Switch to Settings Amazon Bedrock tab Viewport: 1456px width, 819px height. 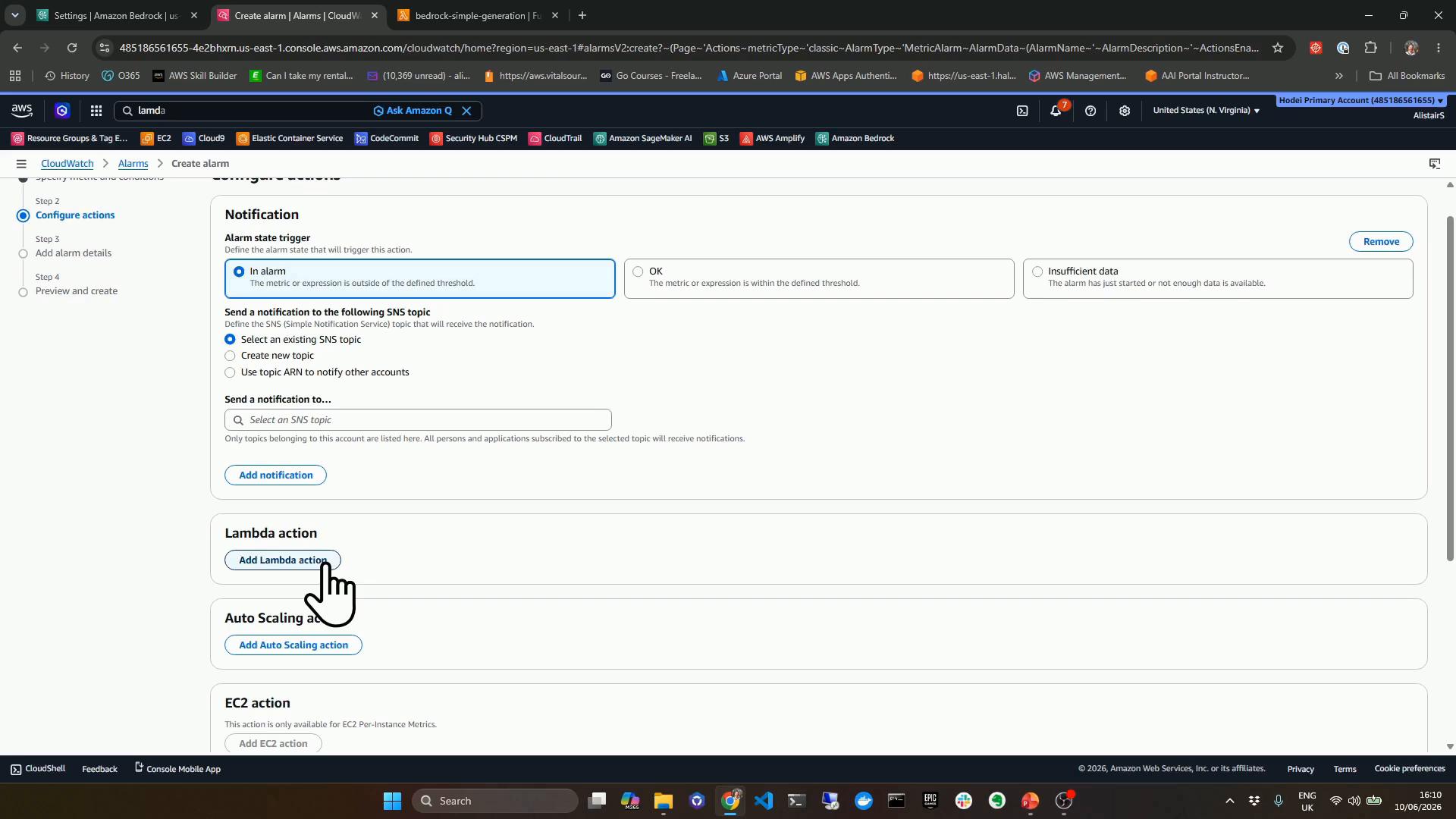tap(118, 15)
